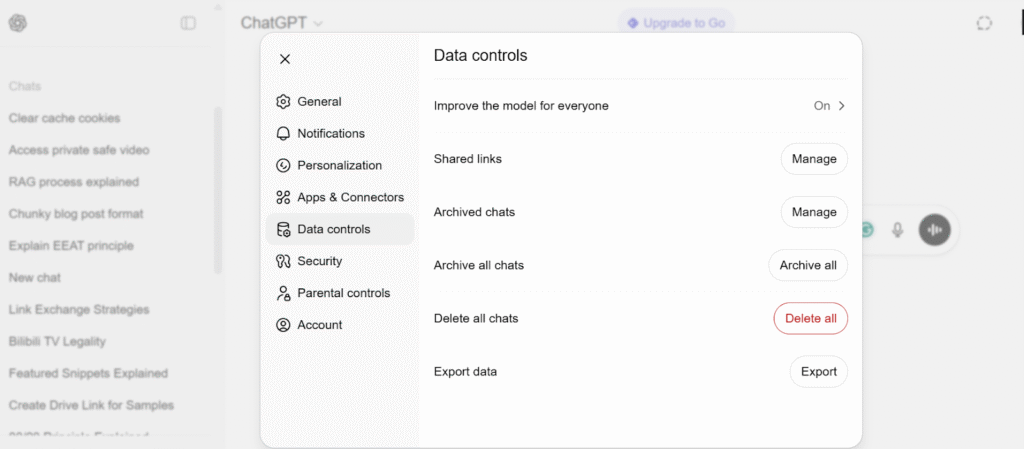This screenshot has width=1024, height=449.
Task: Switch to the Security tab
Action: pos(319,261)
